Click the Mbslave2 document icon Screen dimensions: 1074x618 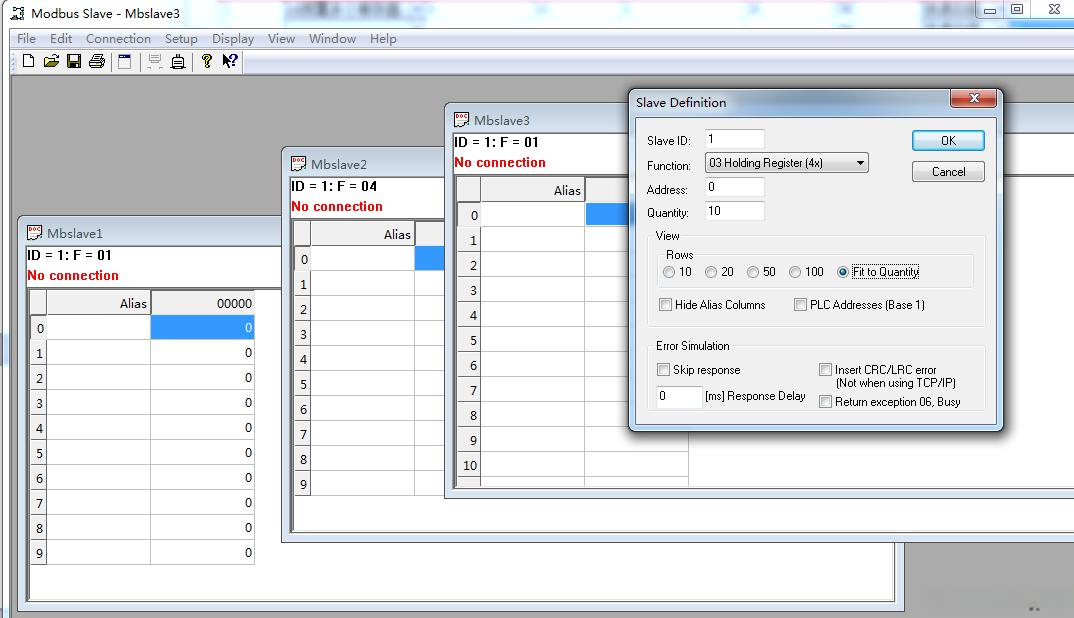(299, 164)
